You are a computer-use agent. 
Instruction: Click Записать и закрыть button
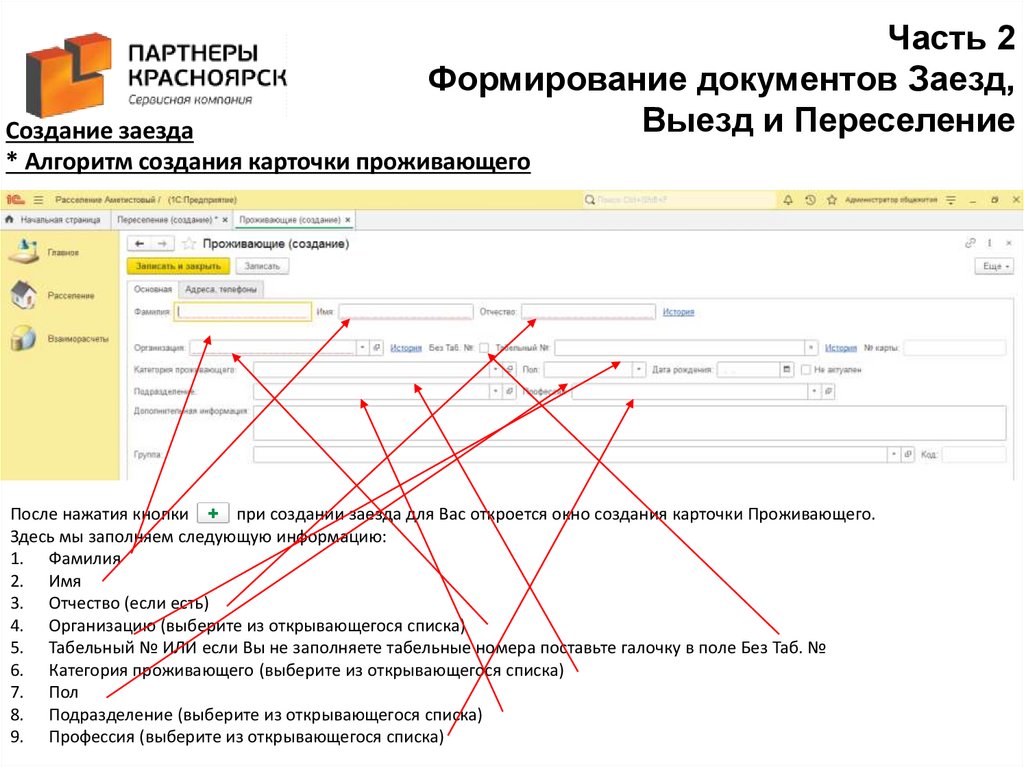click(178, 267)
